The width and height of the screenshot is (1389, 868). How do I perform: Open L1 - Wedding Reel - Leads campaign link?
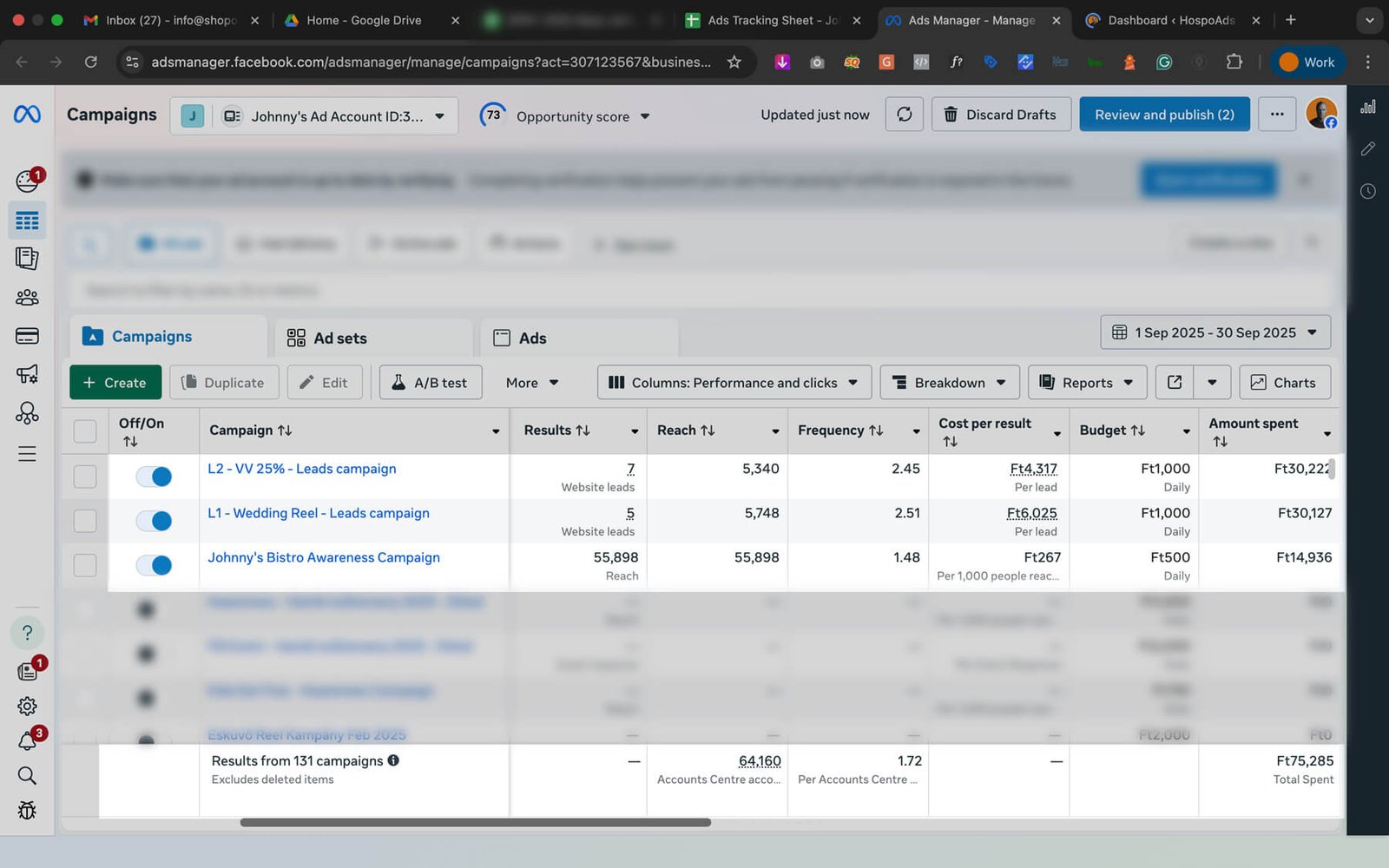click(319, 513)
